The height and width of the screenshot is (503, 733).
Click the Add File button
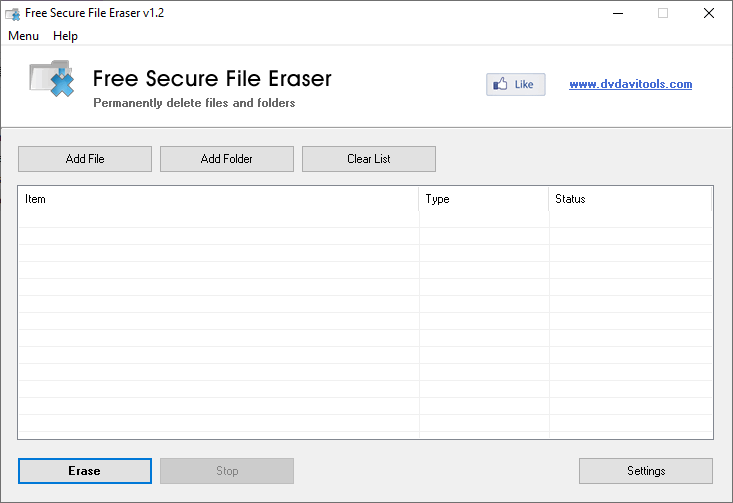[x=85, y=159]
